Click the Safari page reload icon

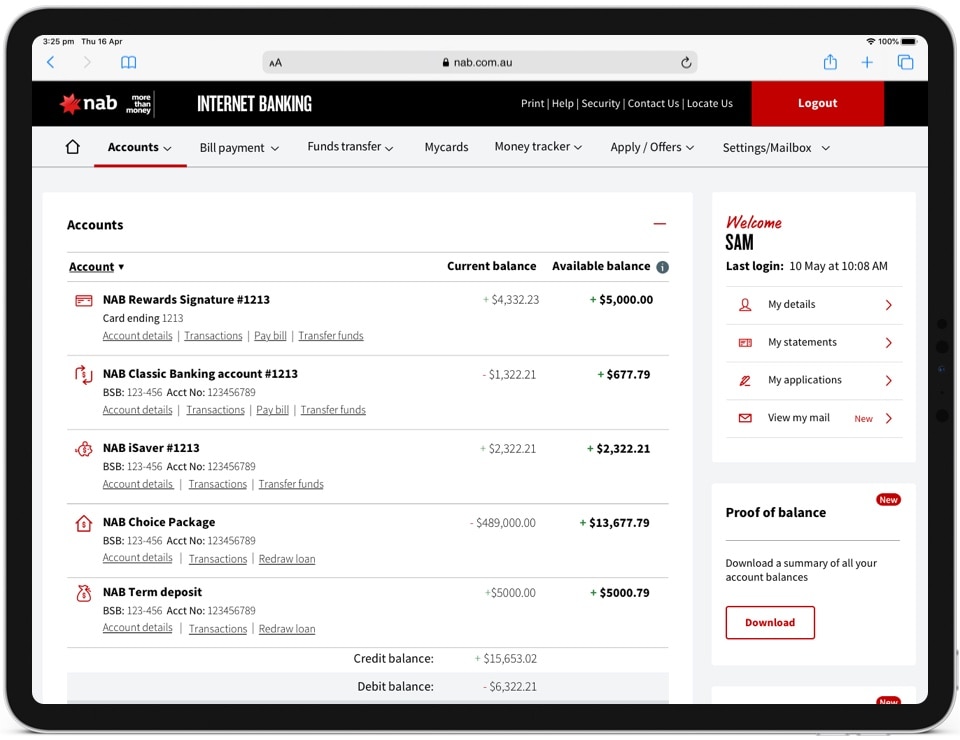686,62
